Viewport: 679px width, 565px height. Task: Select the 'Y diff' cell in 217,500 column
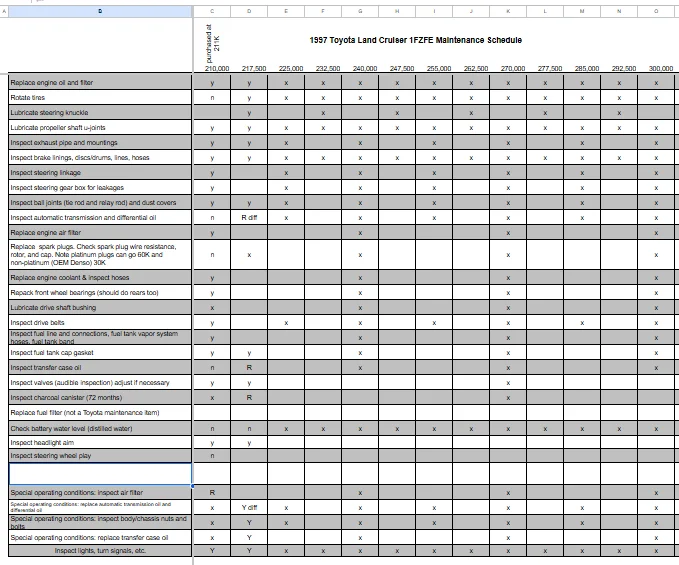click(249, 507)
